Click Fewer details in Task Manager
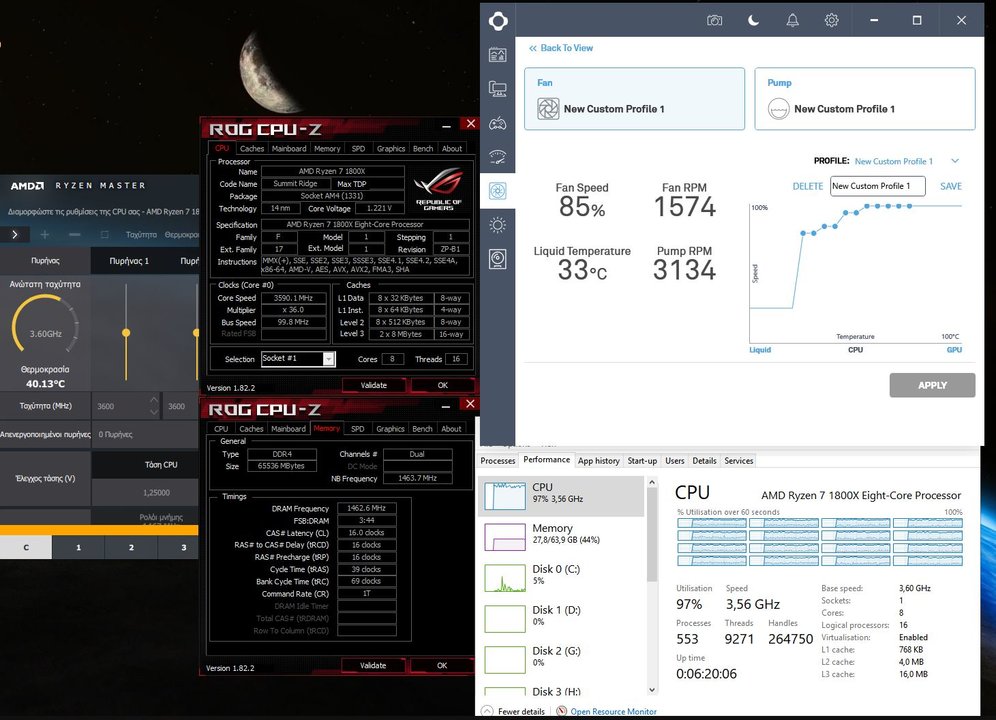996x720 pixels. [521, 712]
